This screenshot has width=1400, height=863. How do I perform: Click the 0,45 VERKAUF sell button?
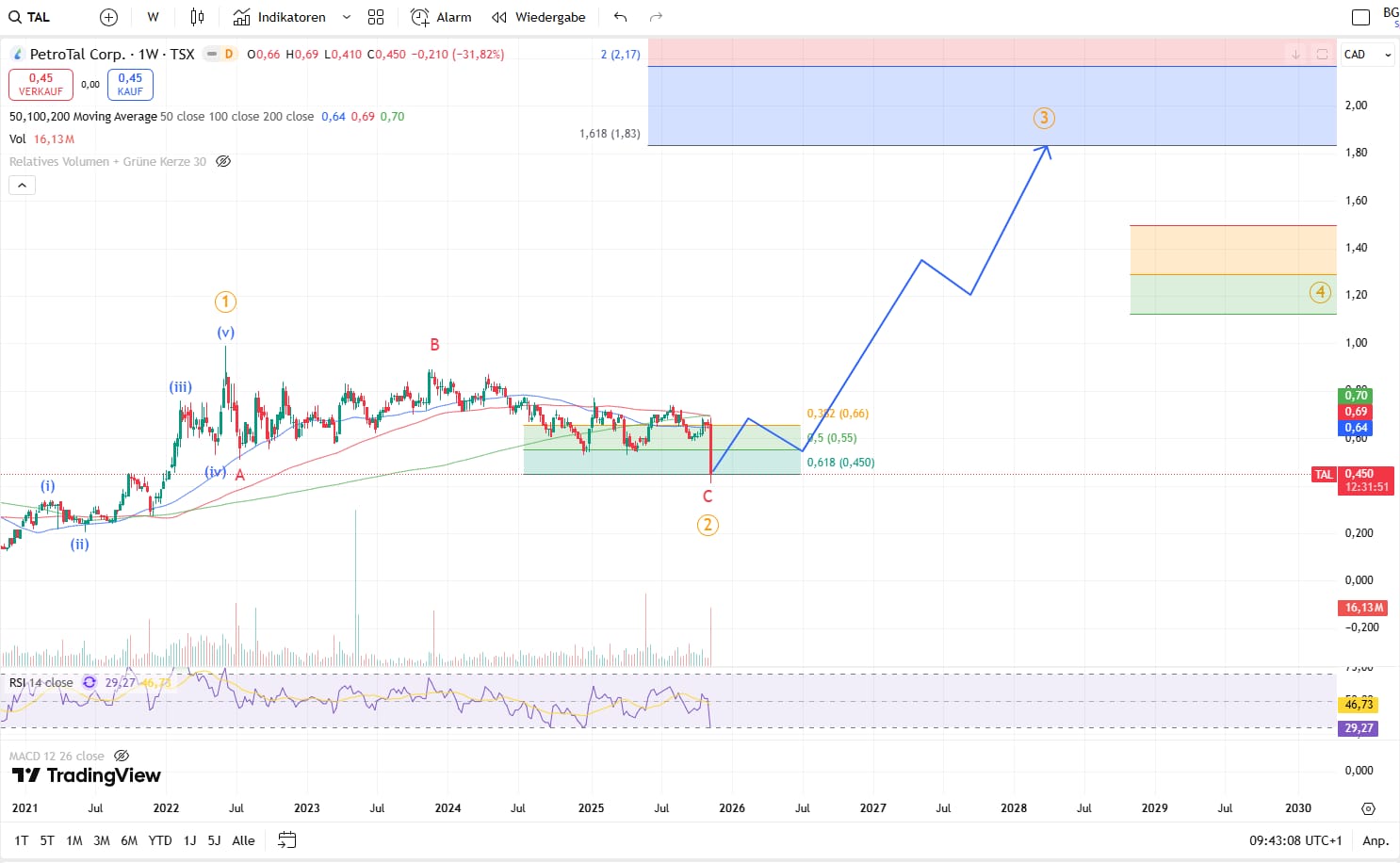tap(41, 85)
